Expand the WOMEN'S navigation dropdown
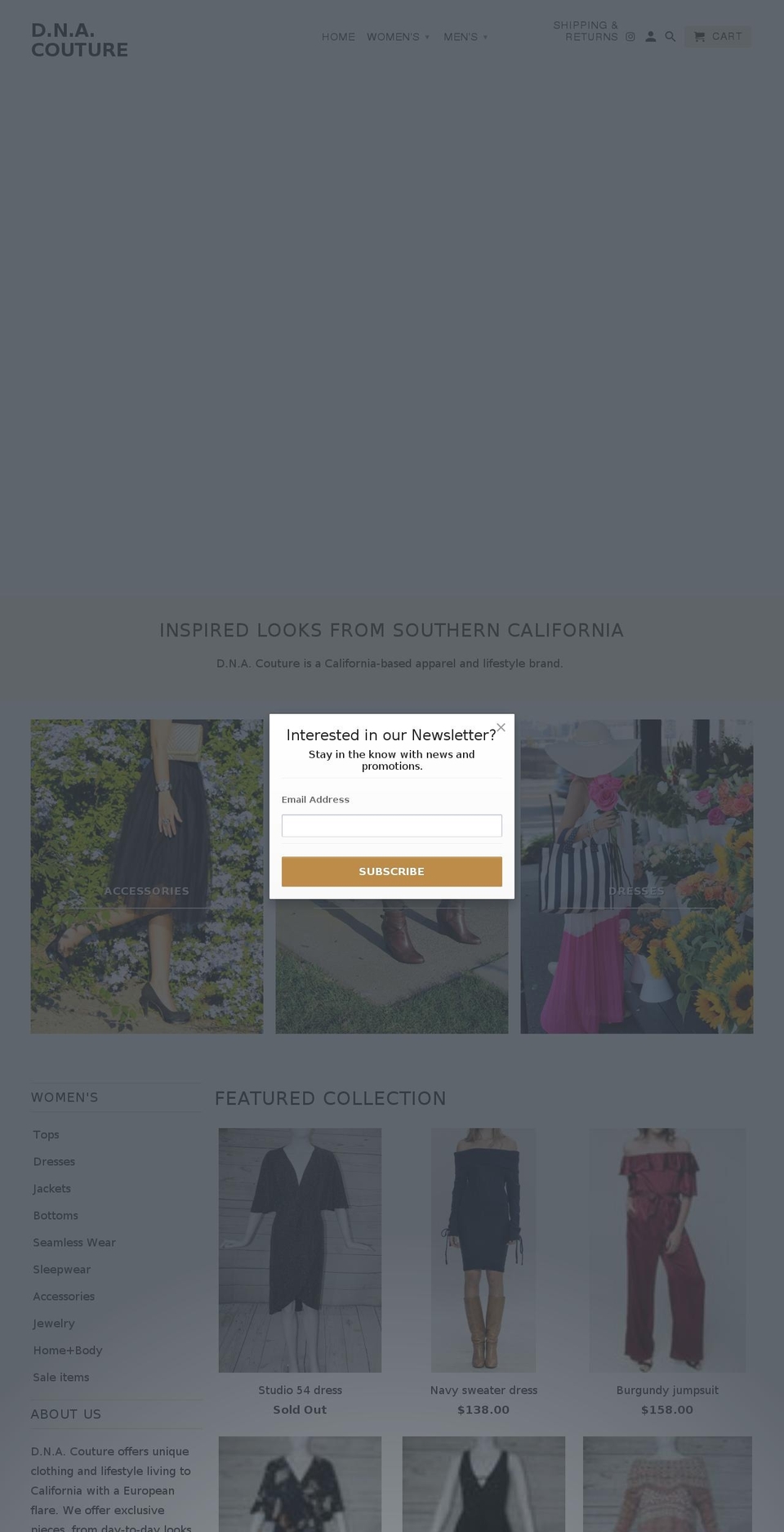Viewport: 784px width, 1532px height. (x=399, y=37)
